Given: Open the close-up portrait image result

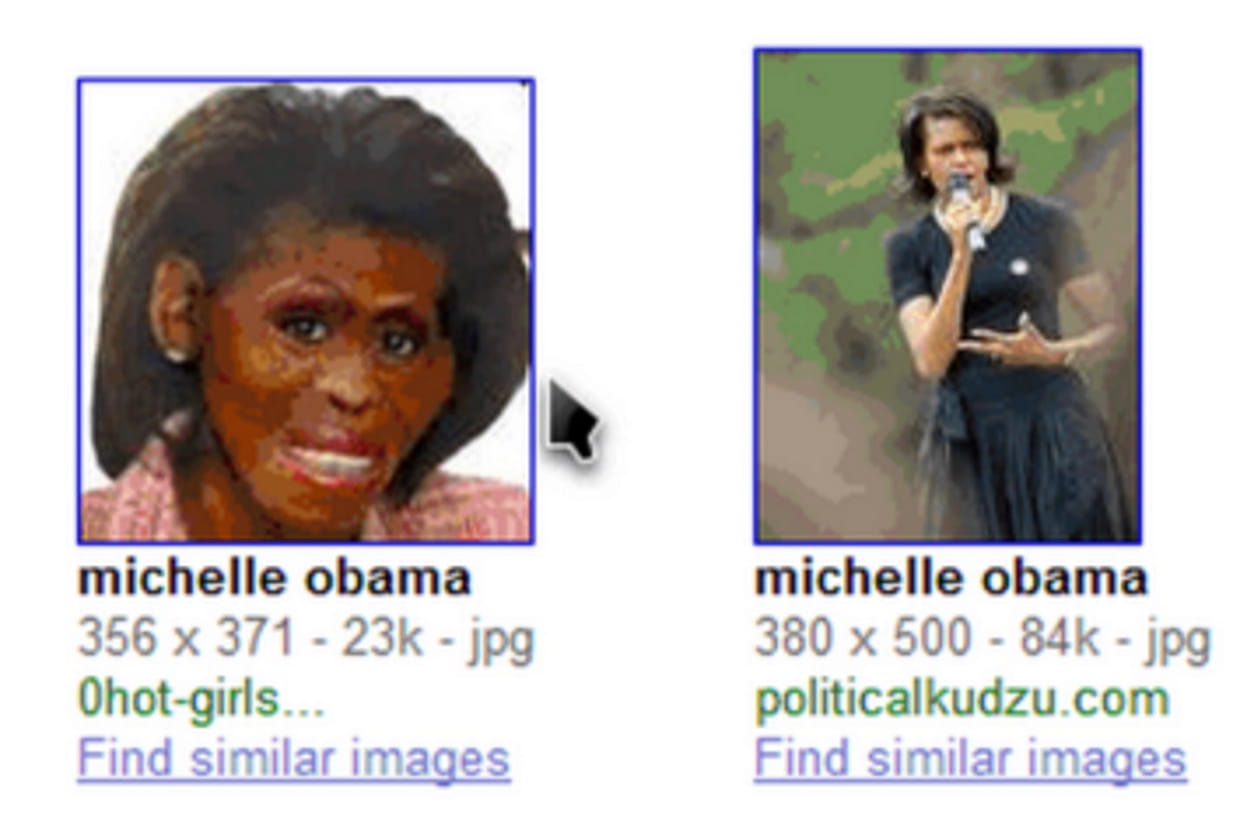Looking at the screenshot, I should tap(306, 311).
